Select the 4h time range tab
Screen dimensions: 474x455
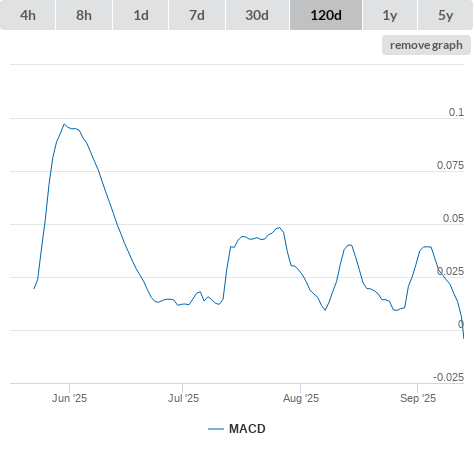point(28,15)
